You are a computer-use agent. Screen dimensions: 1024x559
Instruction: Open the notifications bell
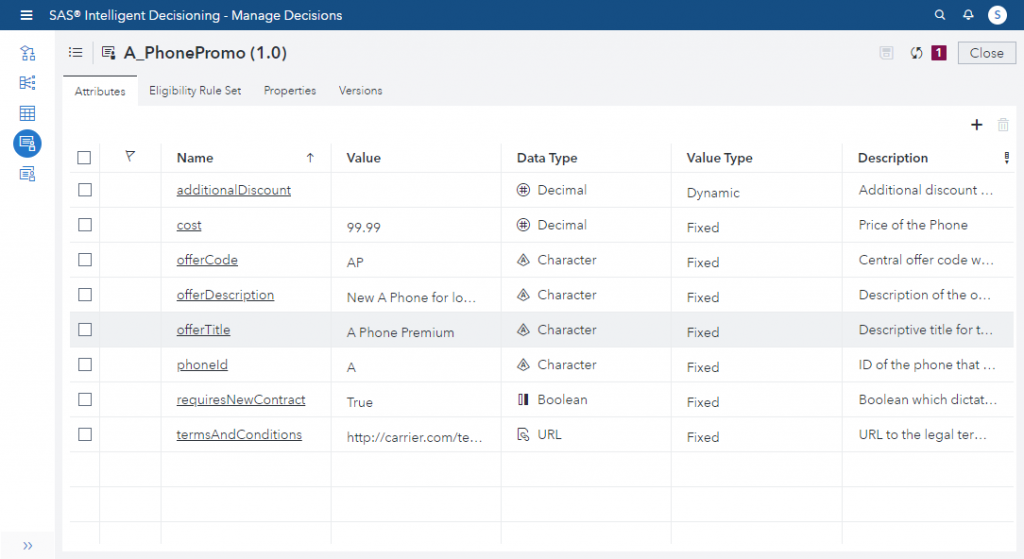click(x=968, y=15)
